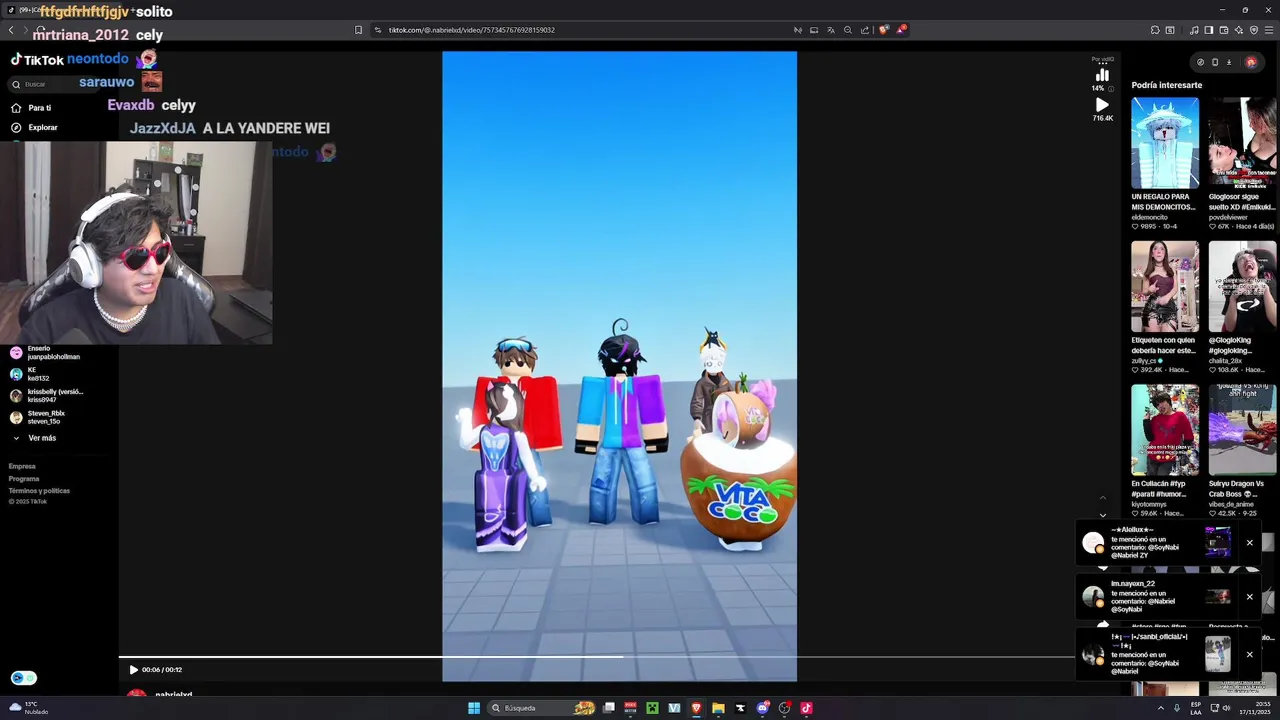Toggle the bottom-left floating switch button

[24, 678]
